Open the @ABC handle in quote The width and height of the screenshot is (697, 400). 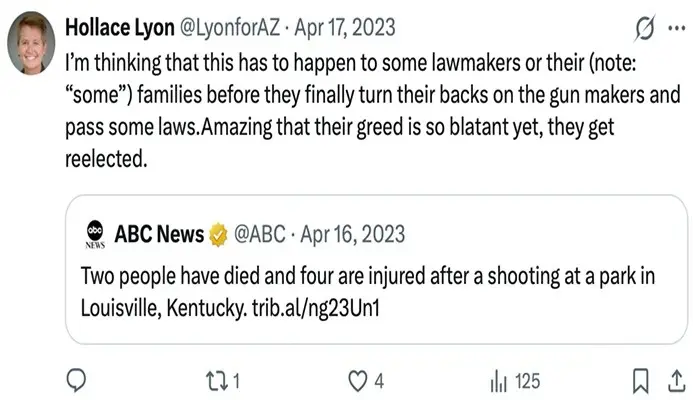(x=260, y=234)
